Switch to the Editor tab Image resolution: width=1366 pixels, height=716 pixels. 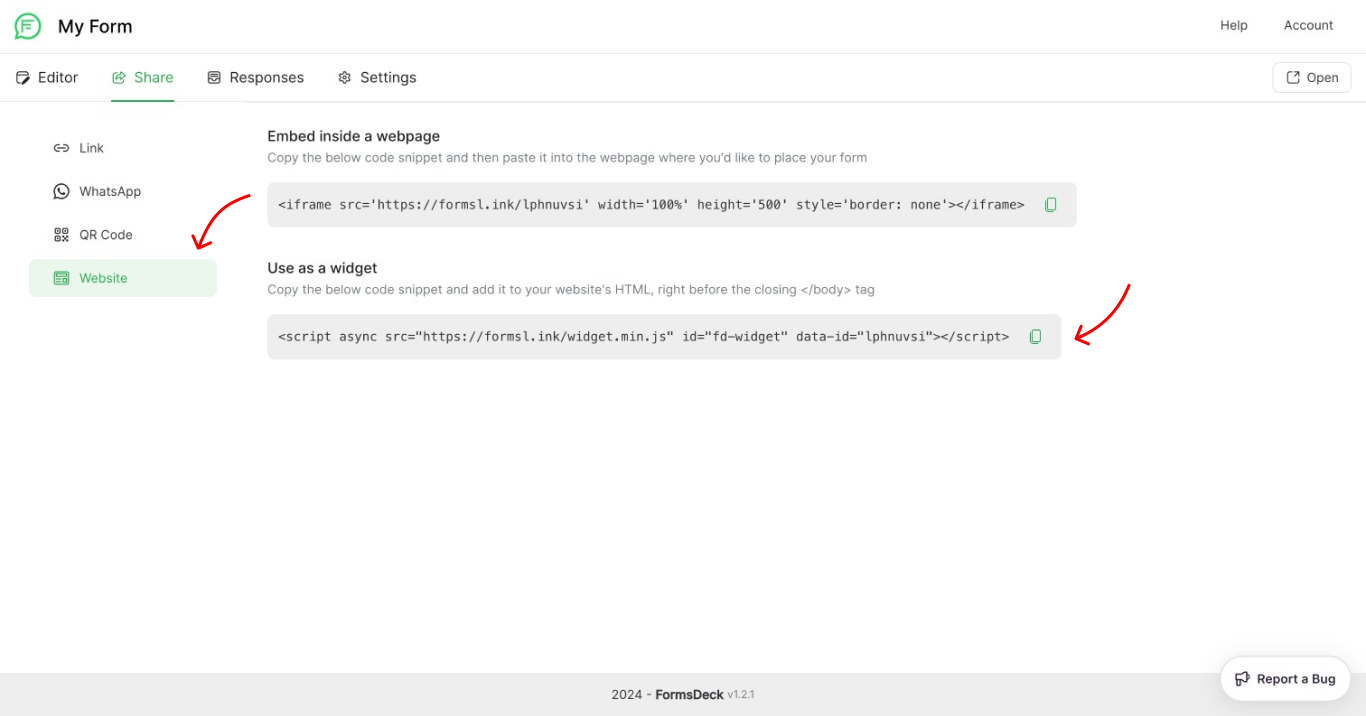point(47,77)
